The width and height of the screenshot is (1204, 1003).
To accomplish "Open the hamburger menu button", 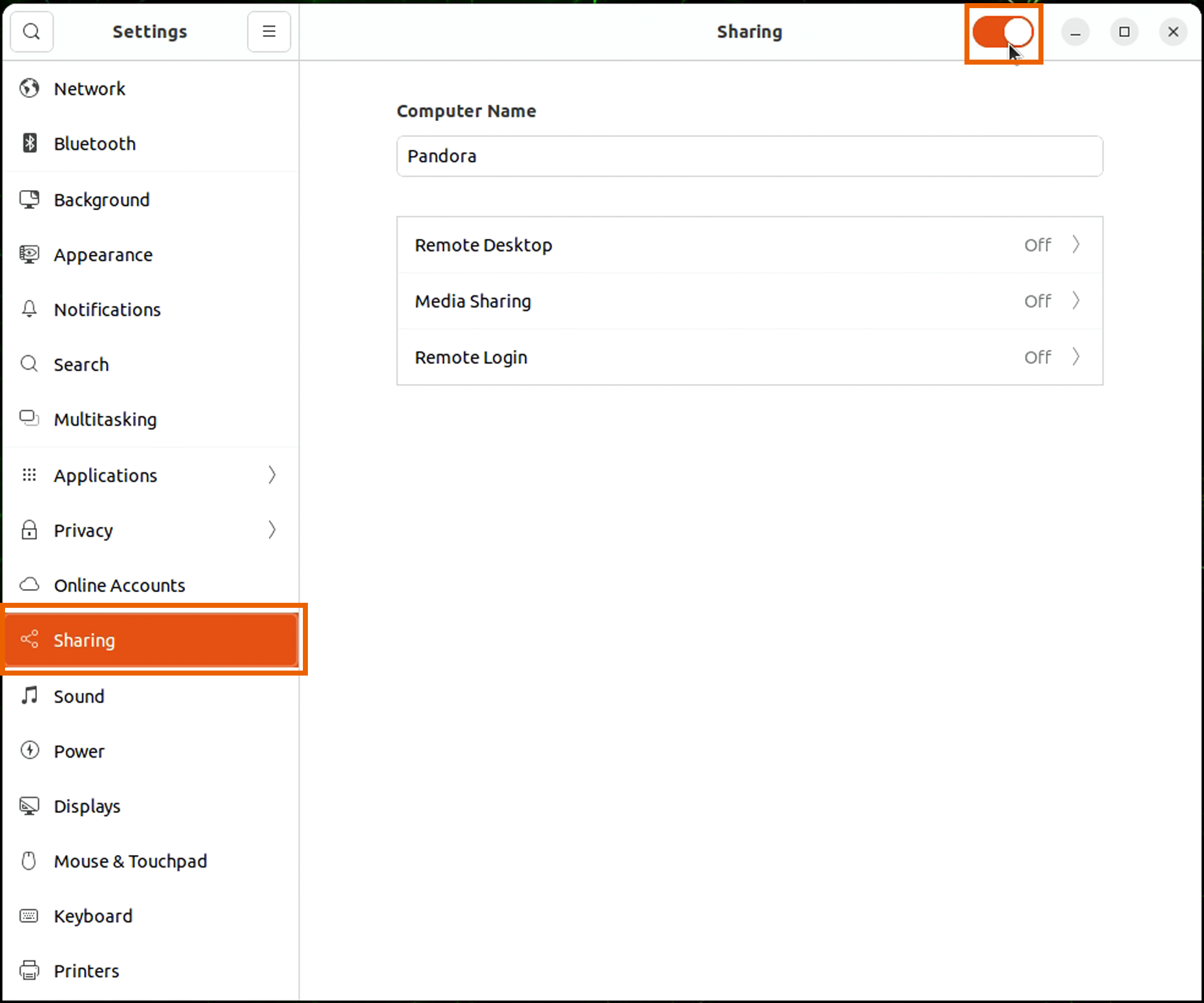I will click(268, 31).
